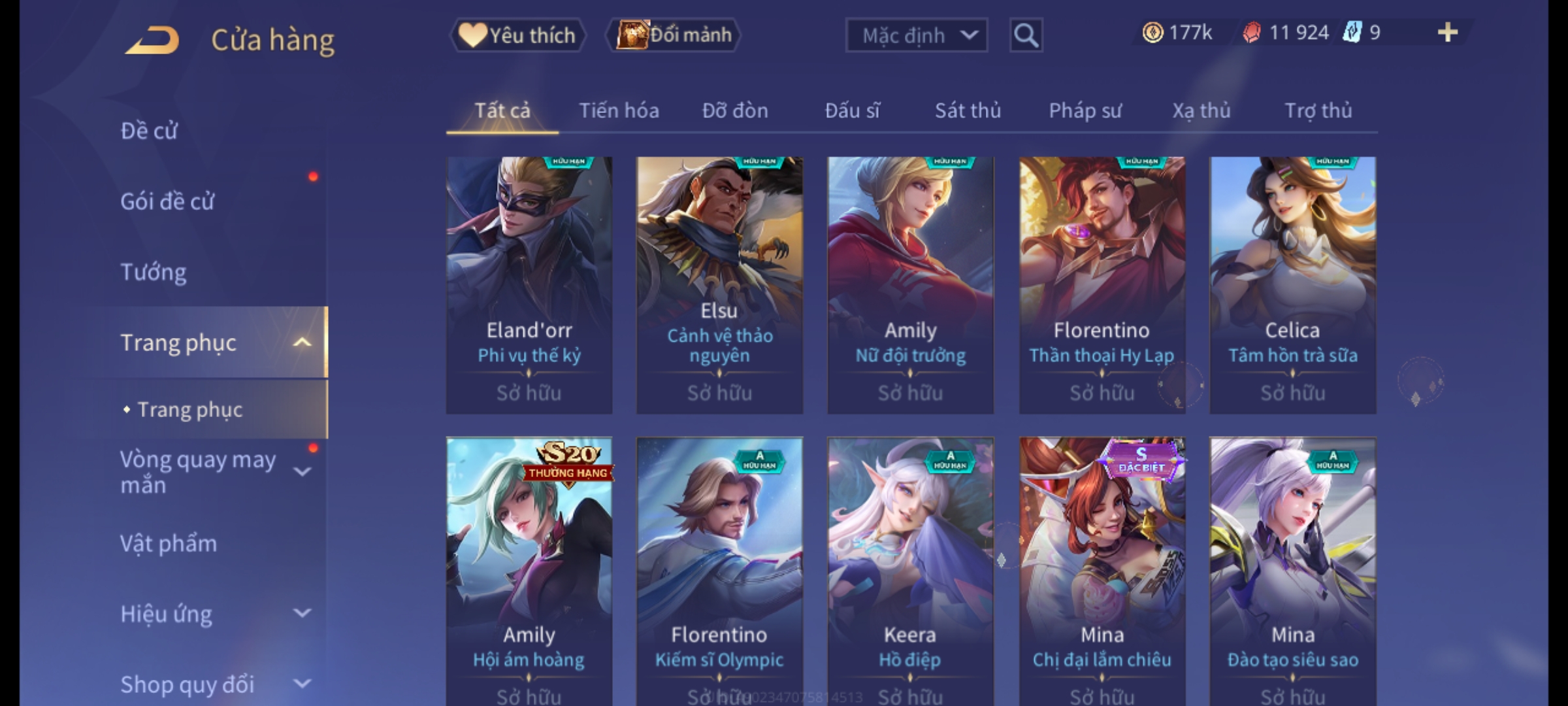1568x706 pixels.
Task: Click the plus icon to add currency
Action: pos(1448,33)
